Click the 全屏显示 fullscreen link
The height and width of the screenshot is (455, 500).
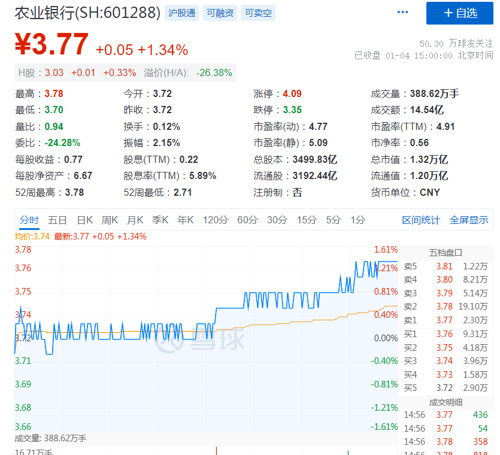469,220
